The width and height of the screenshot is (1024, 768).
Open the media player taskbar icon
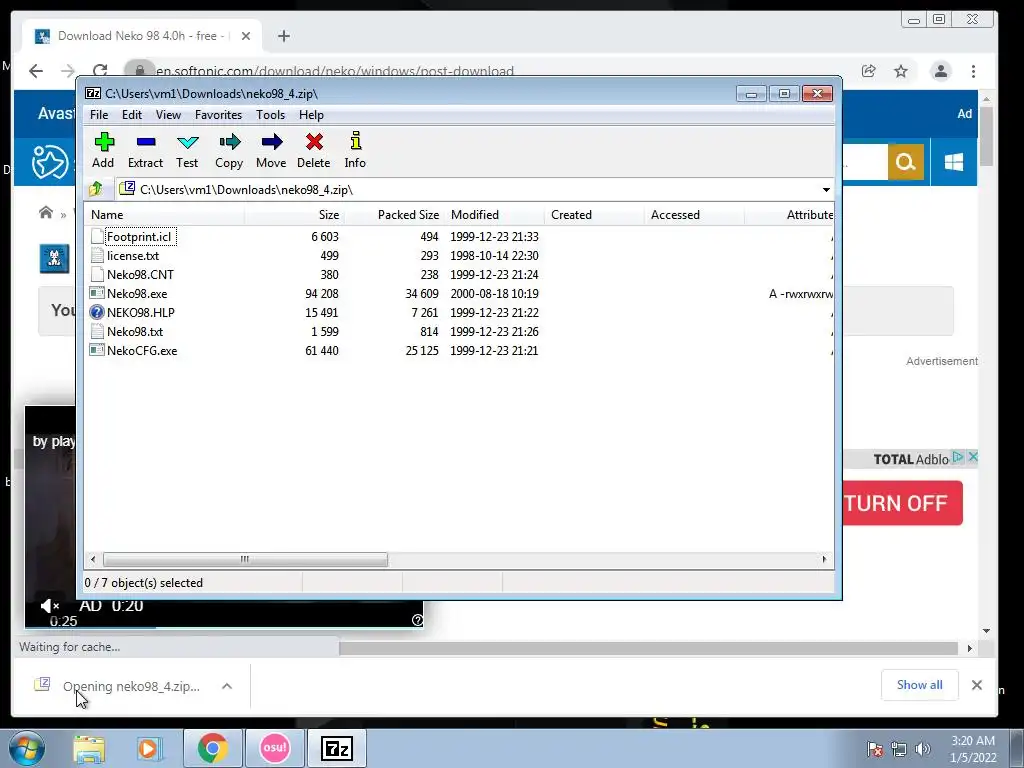coord(148,748)
